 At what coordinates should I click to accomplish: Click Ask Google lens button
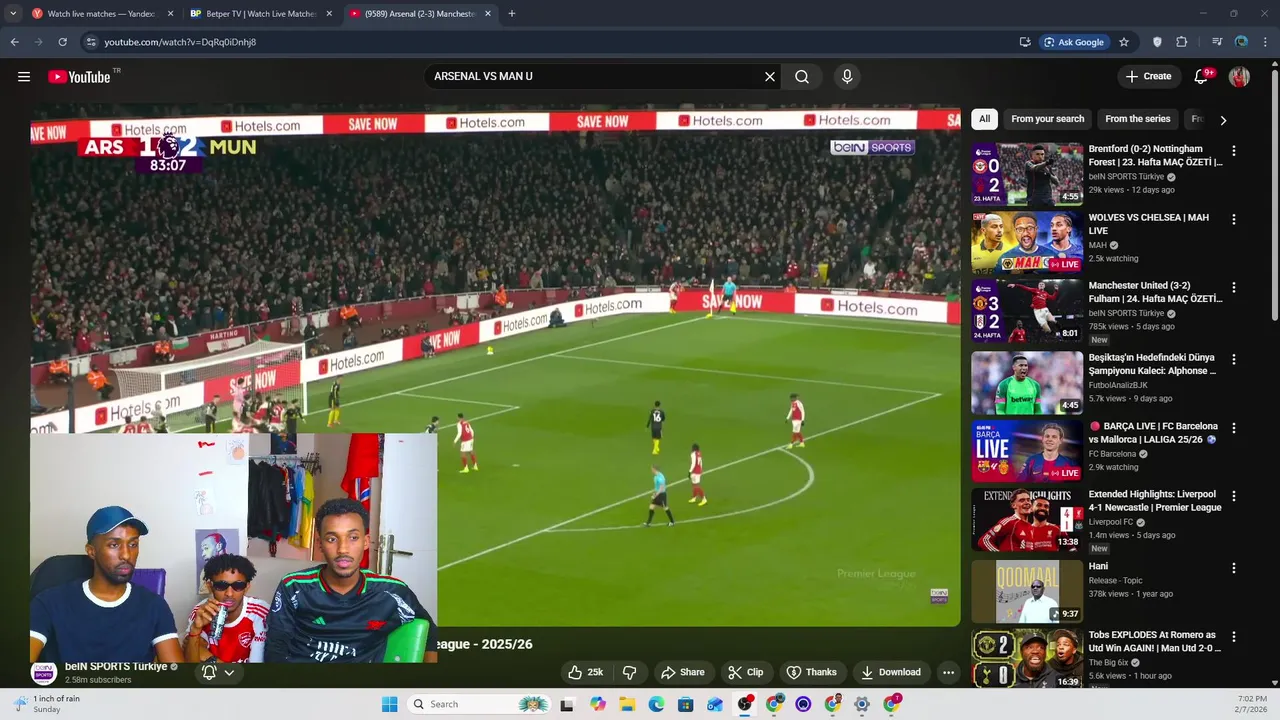tap(1074, 42)
